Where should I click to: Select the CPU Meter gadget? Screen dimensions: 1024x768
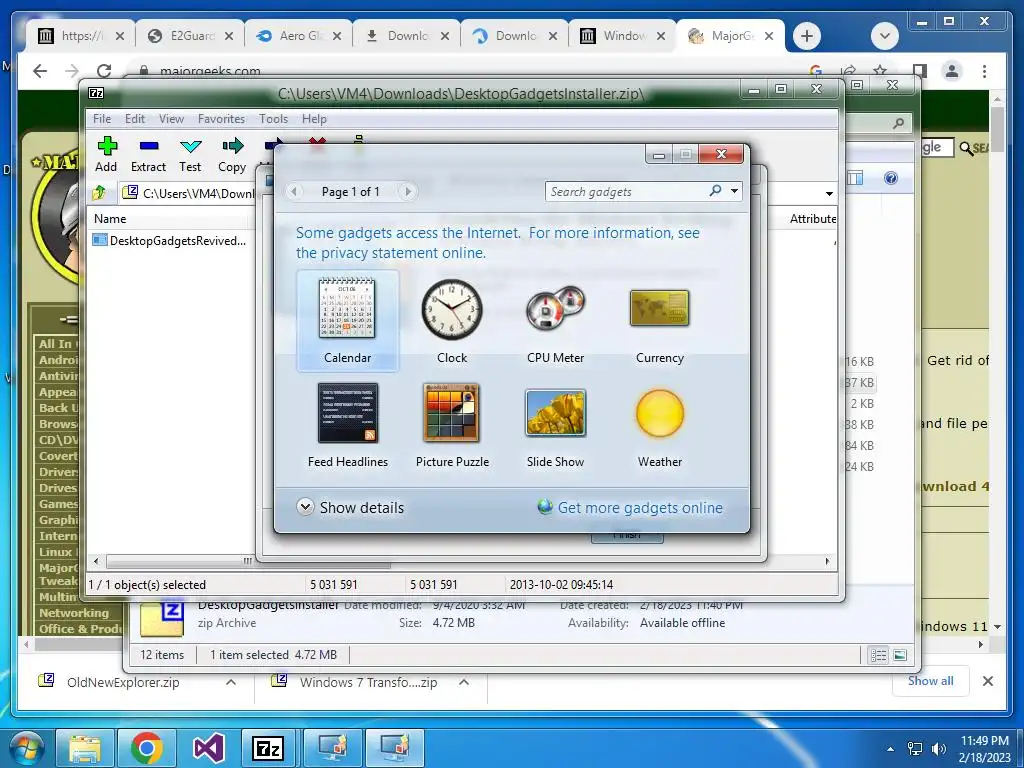click(556, 321)
